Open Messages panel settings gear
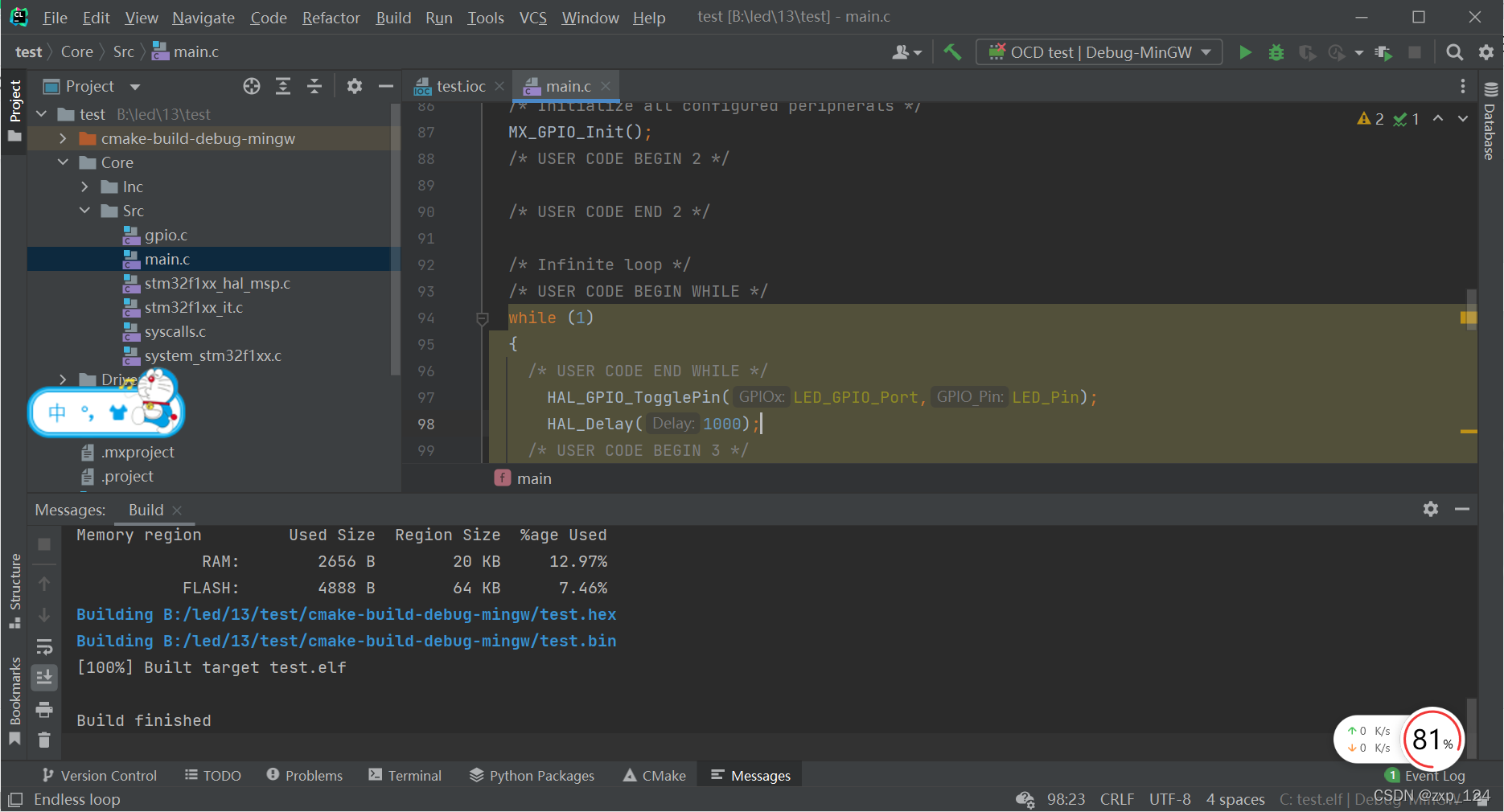 click(x=1431, y=509)
